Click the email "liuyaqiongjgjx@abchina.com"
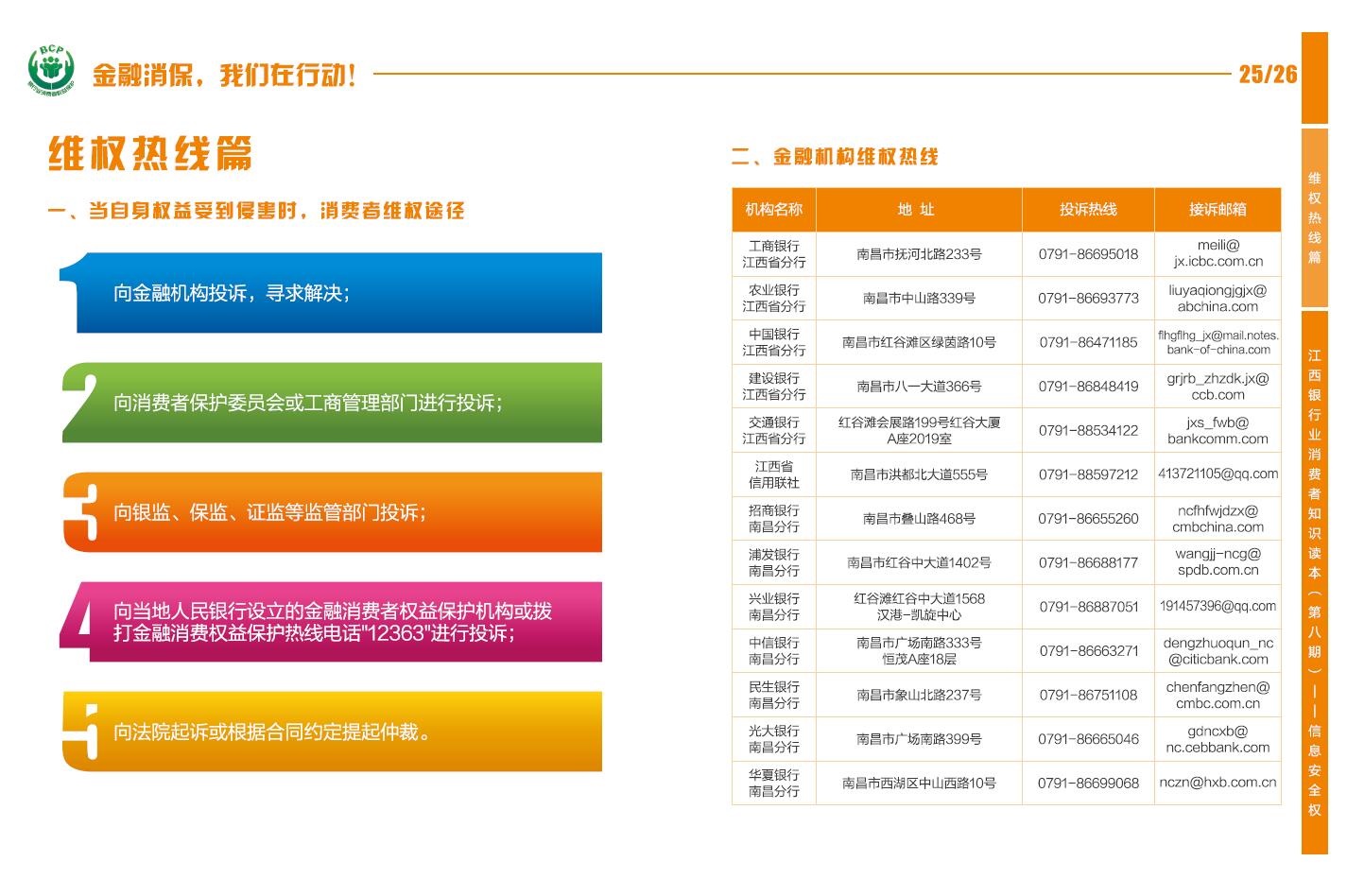 coord(1217,299)
